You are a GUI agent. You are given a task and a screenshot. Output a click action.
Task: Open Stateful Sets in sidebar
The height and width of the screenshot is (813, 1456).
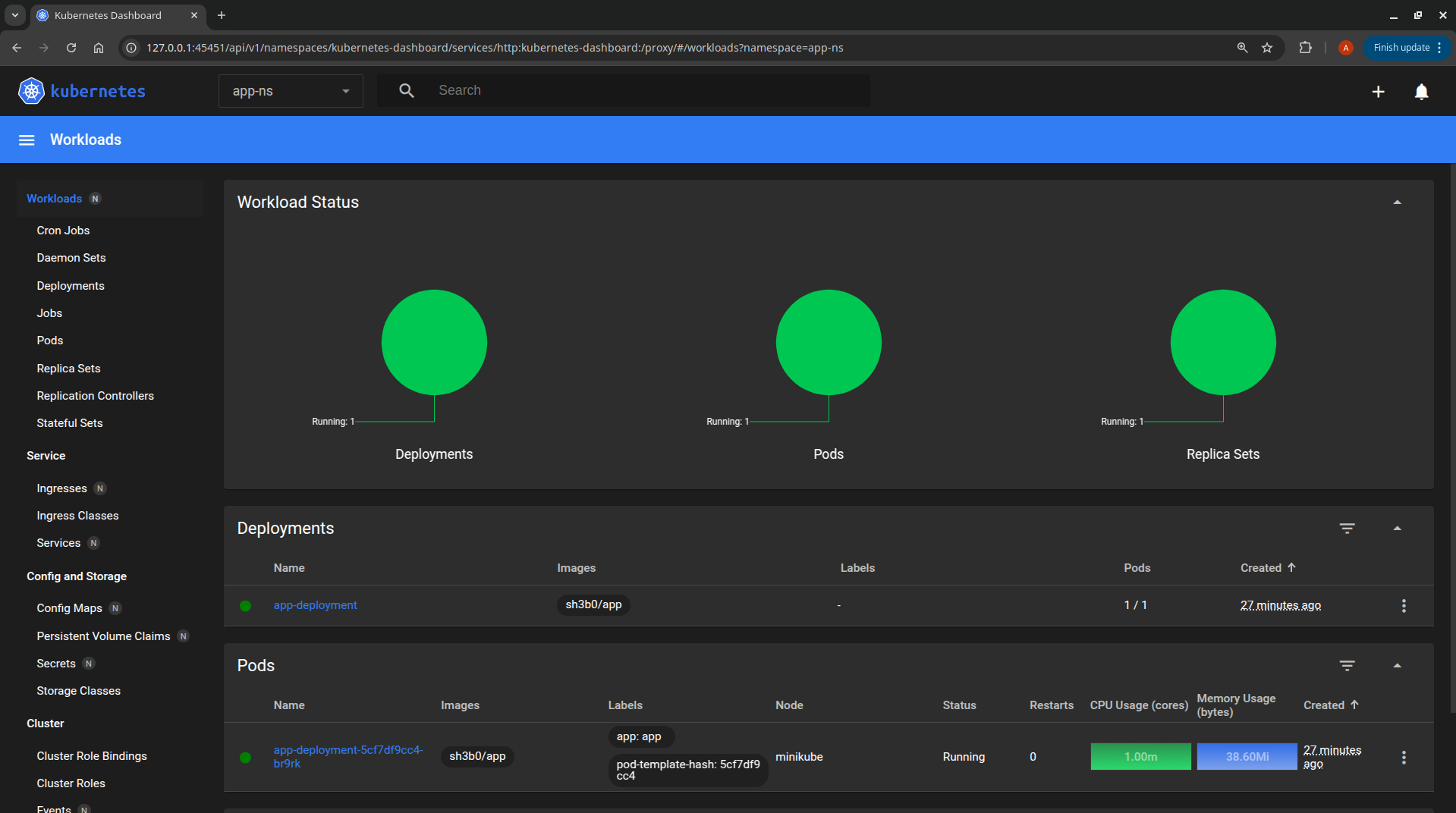(x=70, y=423)
